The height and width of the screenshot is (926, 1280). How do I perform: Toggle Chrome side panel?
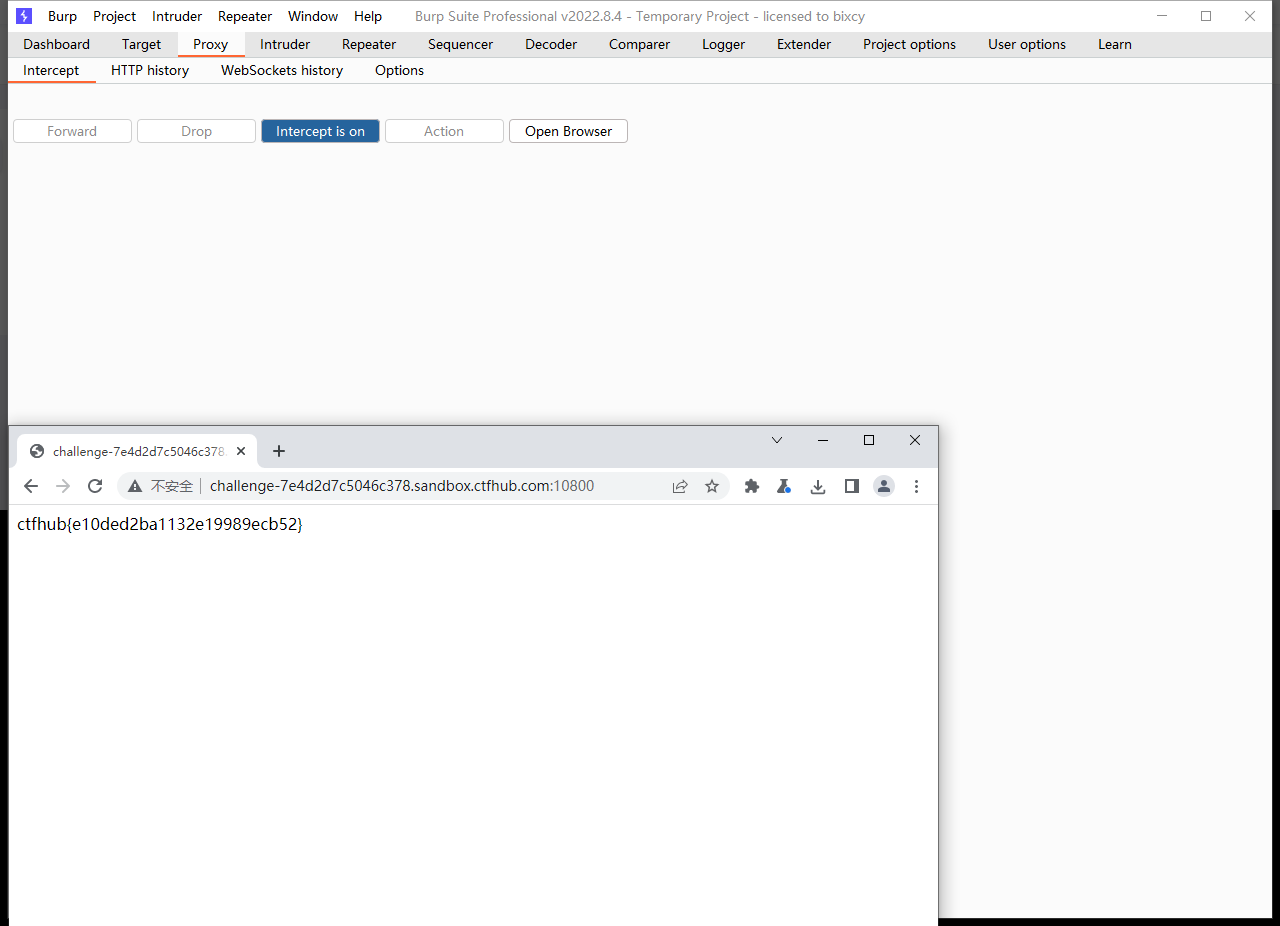851,486
